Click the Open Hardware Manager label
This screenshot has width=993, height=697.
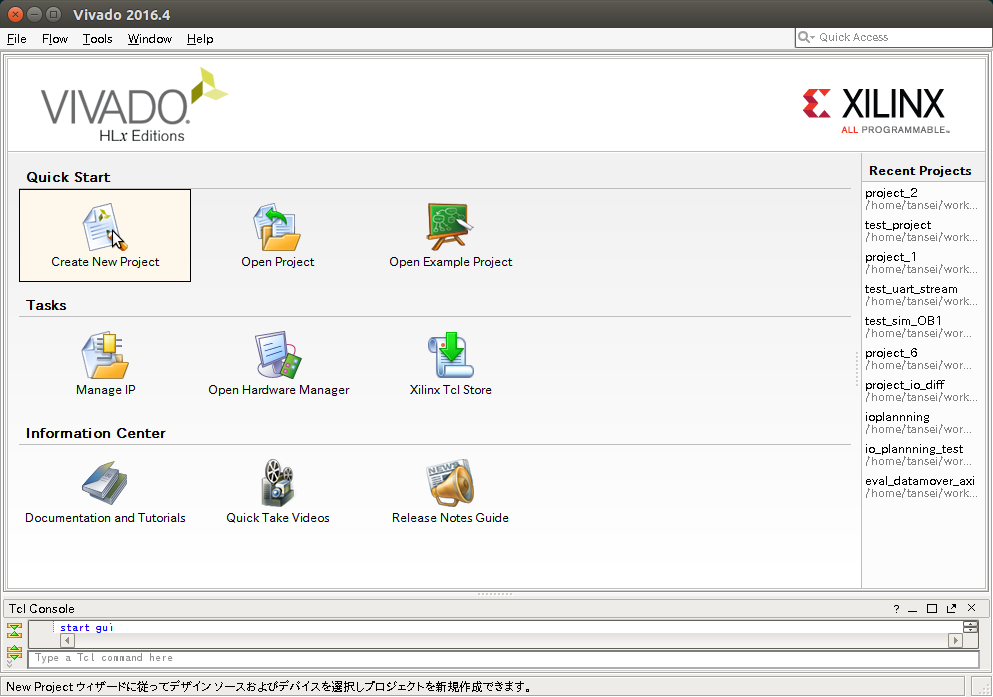(x=279, y=390)
